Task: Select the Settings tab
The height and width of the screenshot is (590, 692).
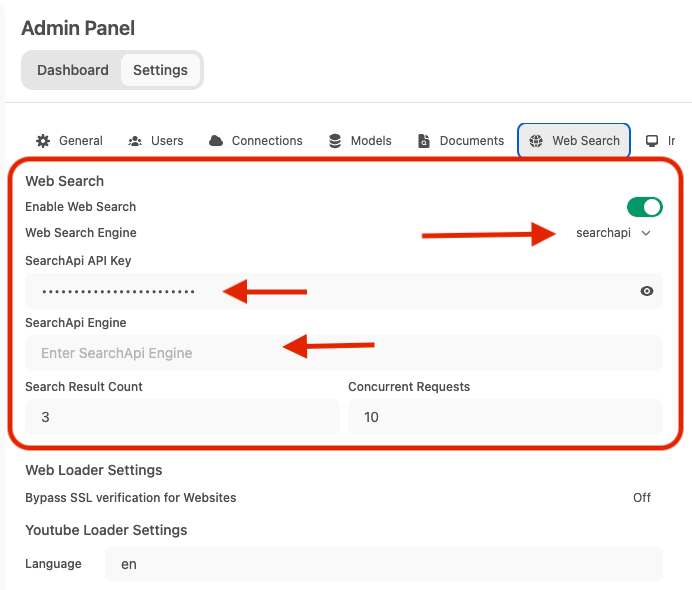Action: click(160, 70)
